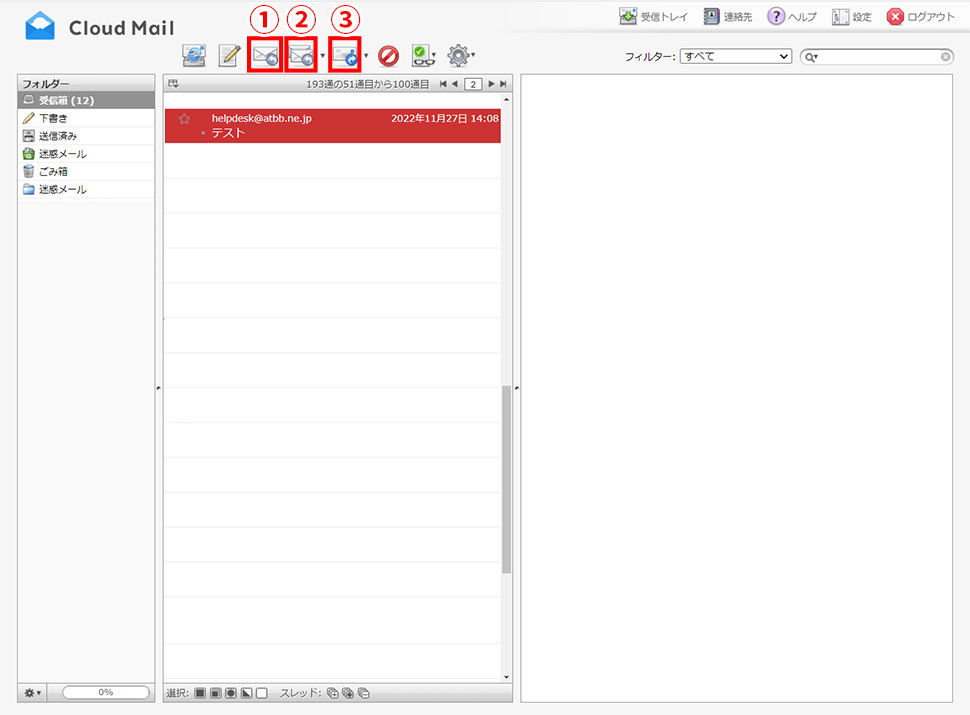
Task: Delete the message with the red prohibition icon
Action: pyautogui.click(x=388, y=57)
